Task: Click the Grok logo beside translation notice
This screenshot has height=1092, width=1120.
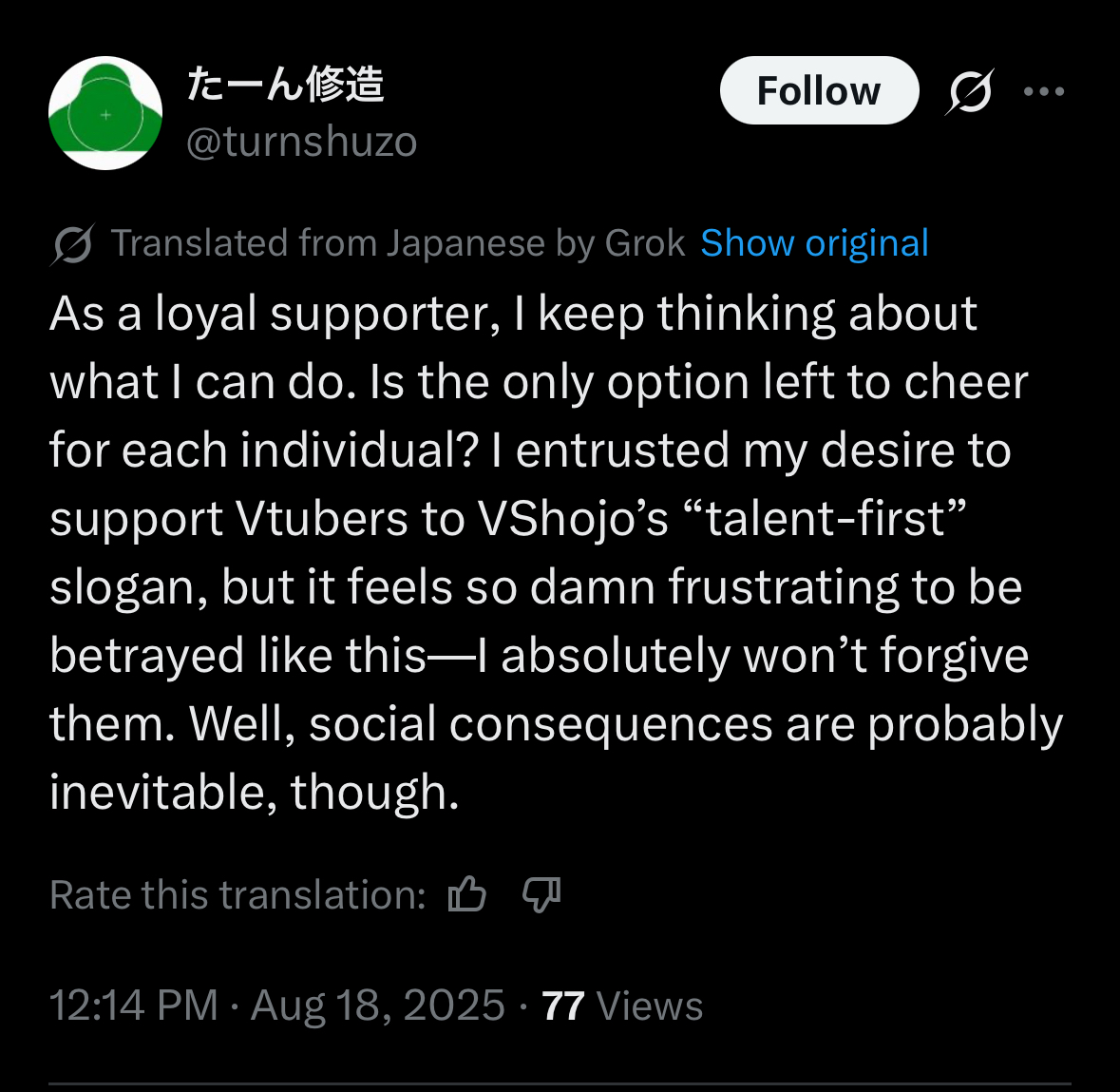Action: pyautogui.click(x=72, y=244)
